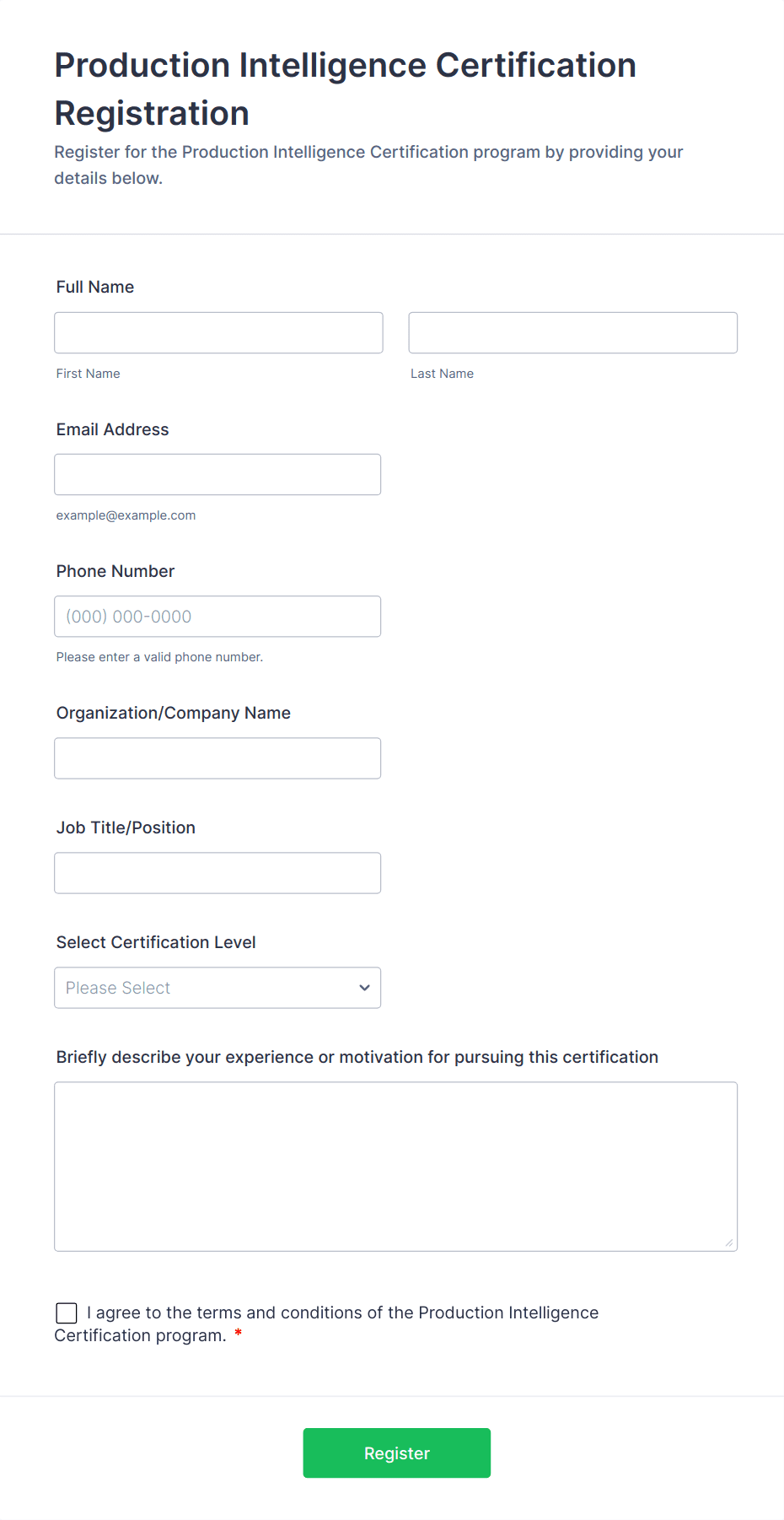Screen dimensions: 784x1520
Task: Click the 'Email Address' field label
Action: pos(112,429)
